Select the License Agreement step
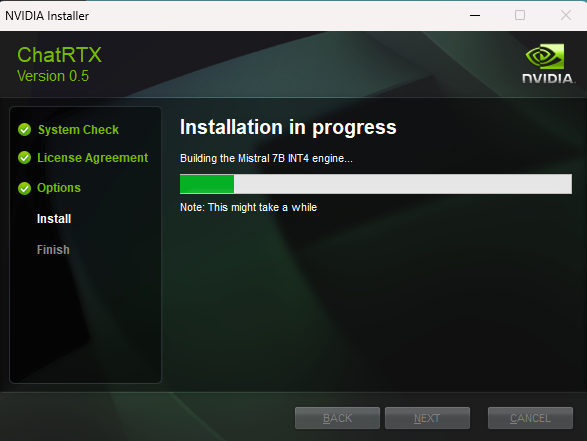 (x=92, y=158)
